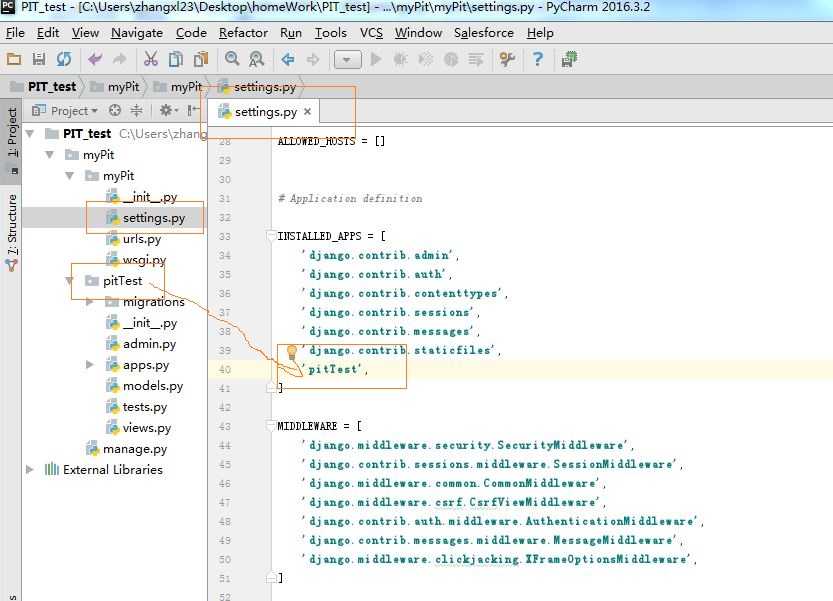Click the Replace icon beside Find

(257, 59)
